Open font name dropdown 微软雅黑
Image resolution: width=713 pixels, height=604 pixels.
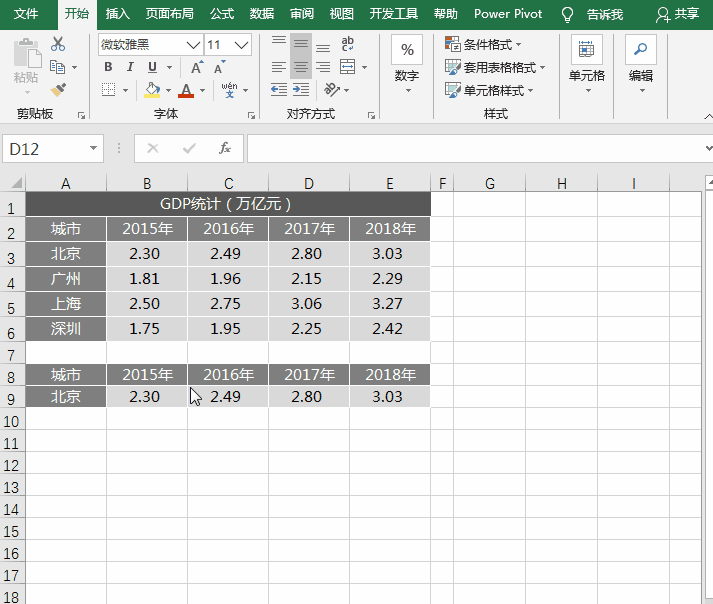[193, 45]
